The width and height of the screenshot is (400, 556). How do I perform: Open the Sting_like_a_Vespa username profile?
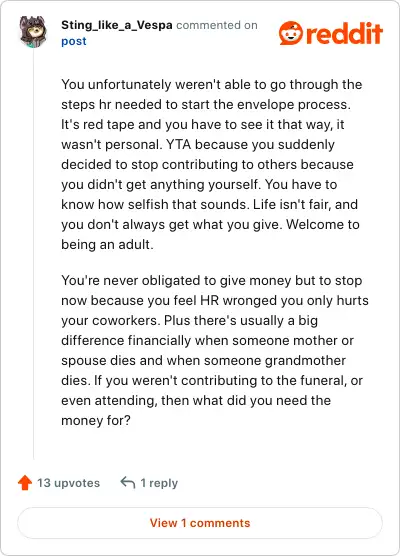[117, 25]
